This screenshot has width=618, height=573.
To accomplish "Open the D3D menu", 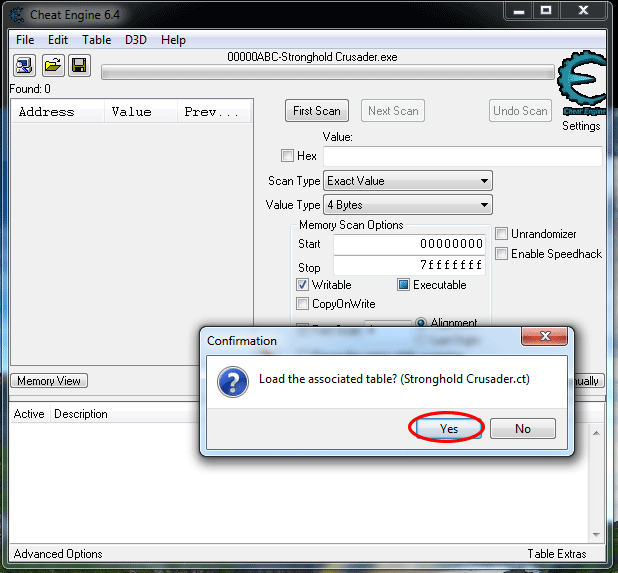I will [136, 40].
